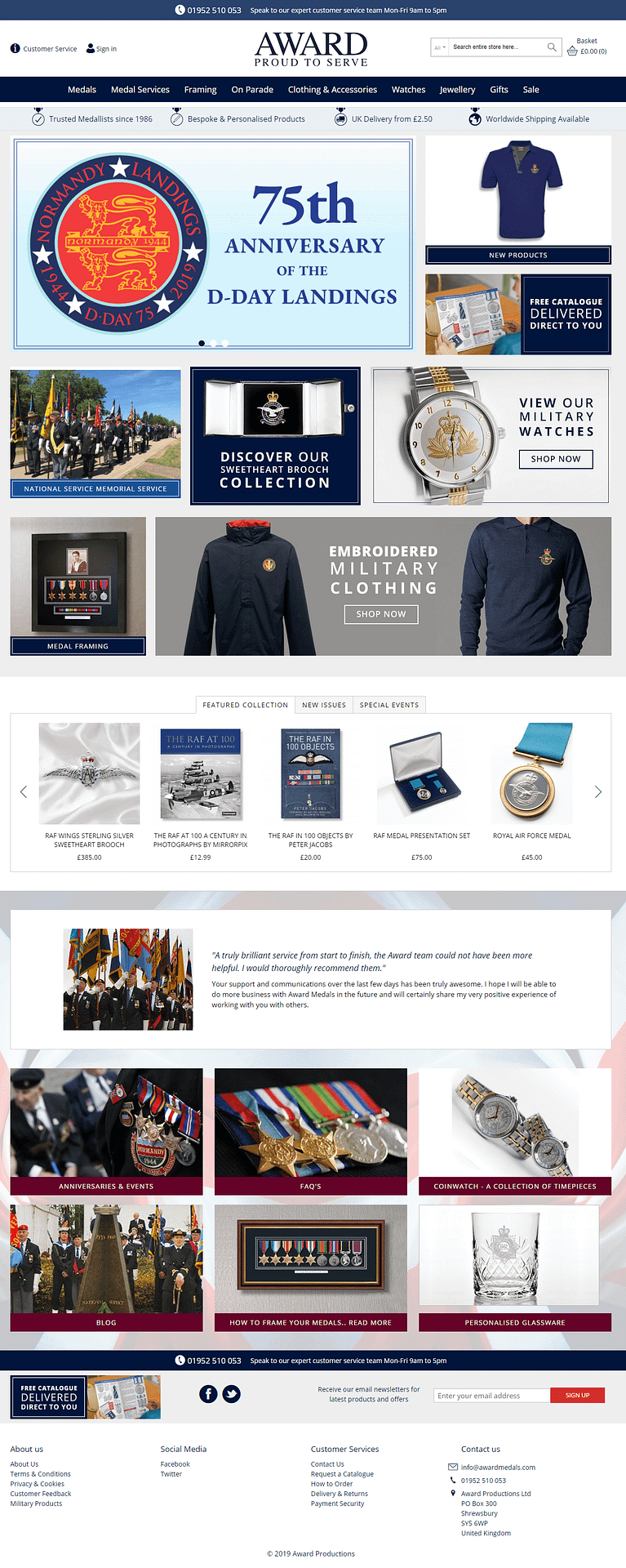Click the Worldwide Shipping globe icon
The image size is (626, 1568).
475,119
